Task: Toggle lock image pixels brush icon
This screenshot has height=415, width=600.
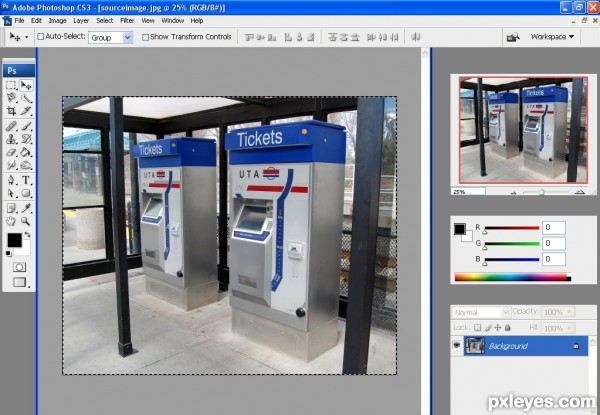Action: pyautogui.click(x=488, y=327)
